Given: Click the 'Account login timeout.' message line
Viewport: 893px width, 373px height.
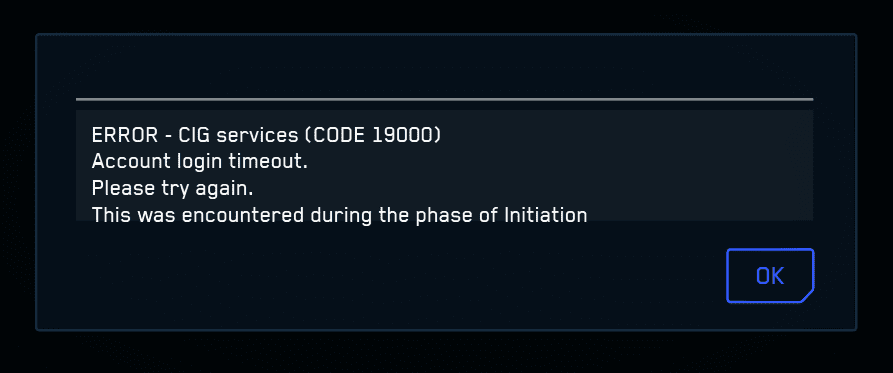Looking at the screenshot, I should click(199, 162).
